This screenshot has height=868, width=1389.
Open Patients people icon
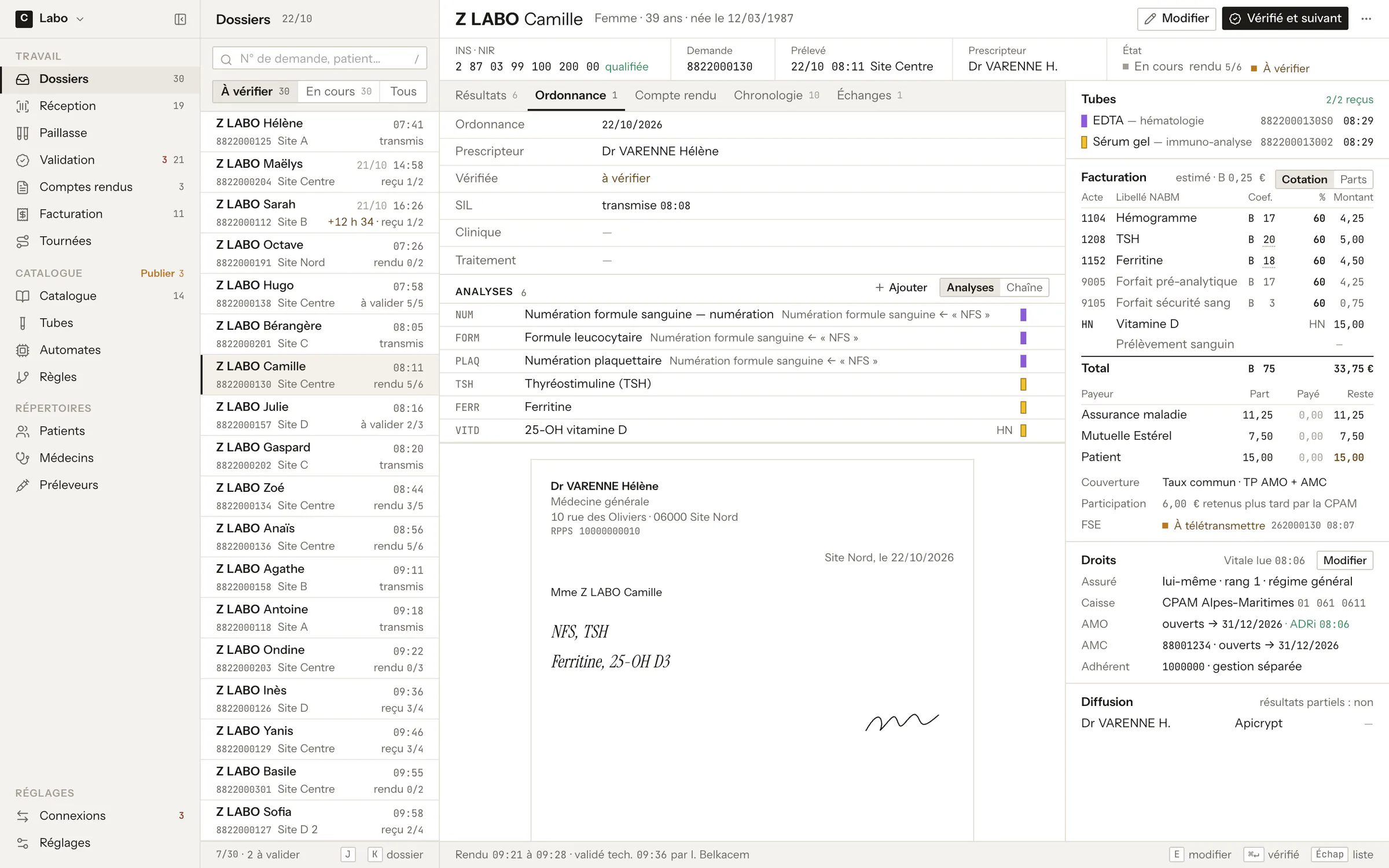tap(23, 431)
